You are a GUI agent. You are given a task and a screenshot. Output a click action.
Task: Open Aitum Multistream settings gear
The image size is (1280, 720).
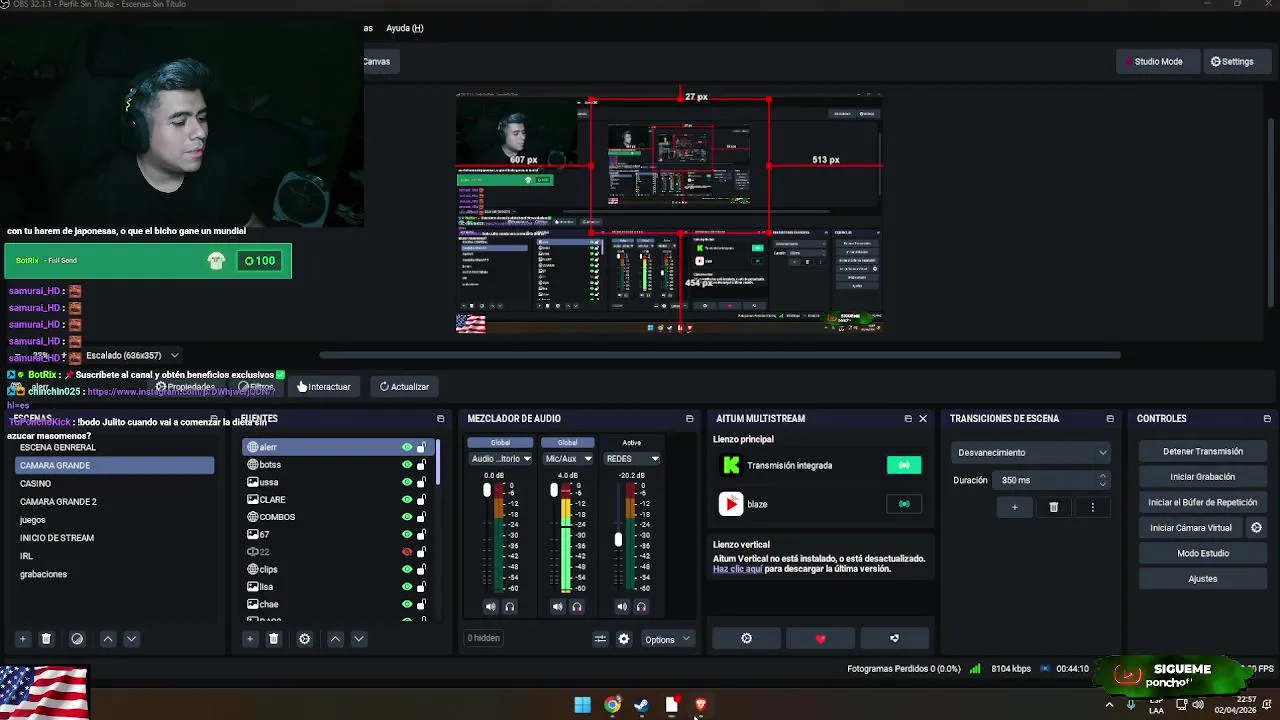pos(746,638)
